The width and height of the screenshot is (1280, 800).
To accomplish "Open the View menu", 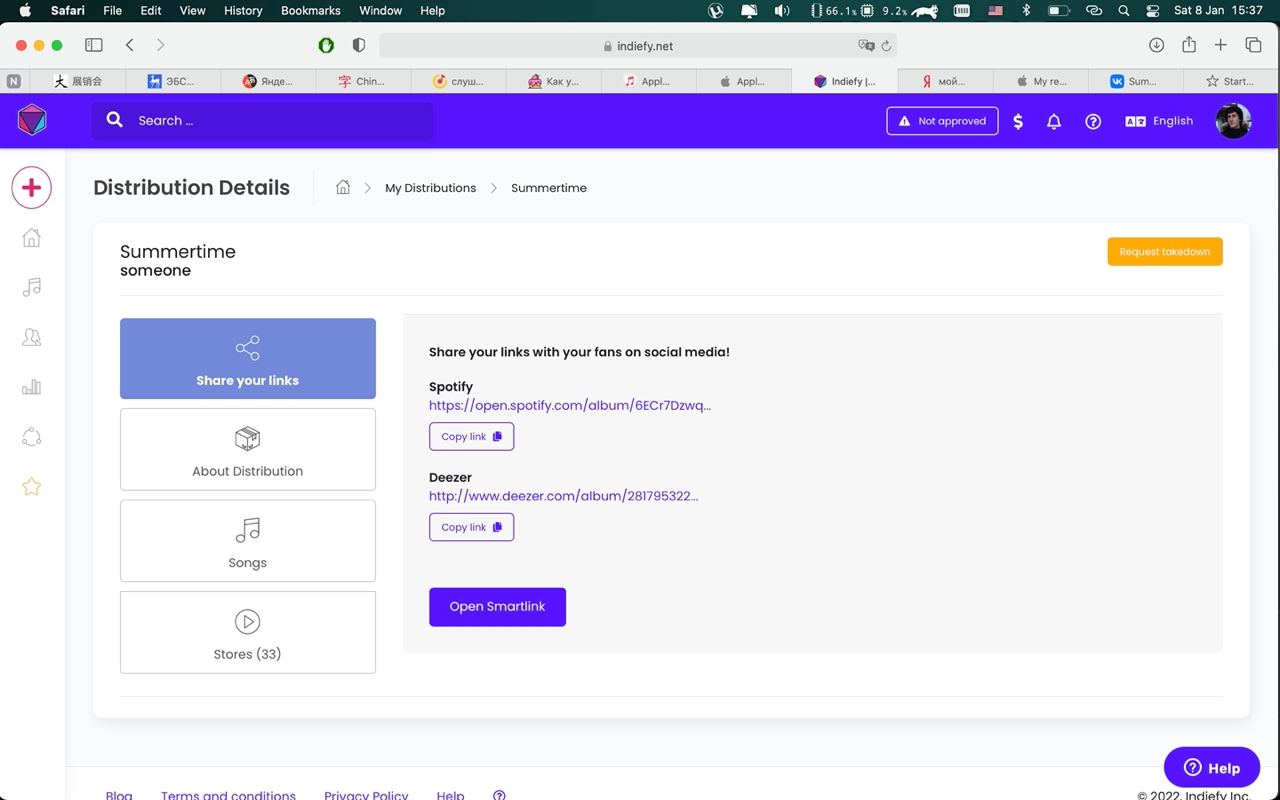I will 192,11.
